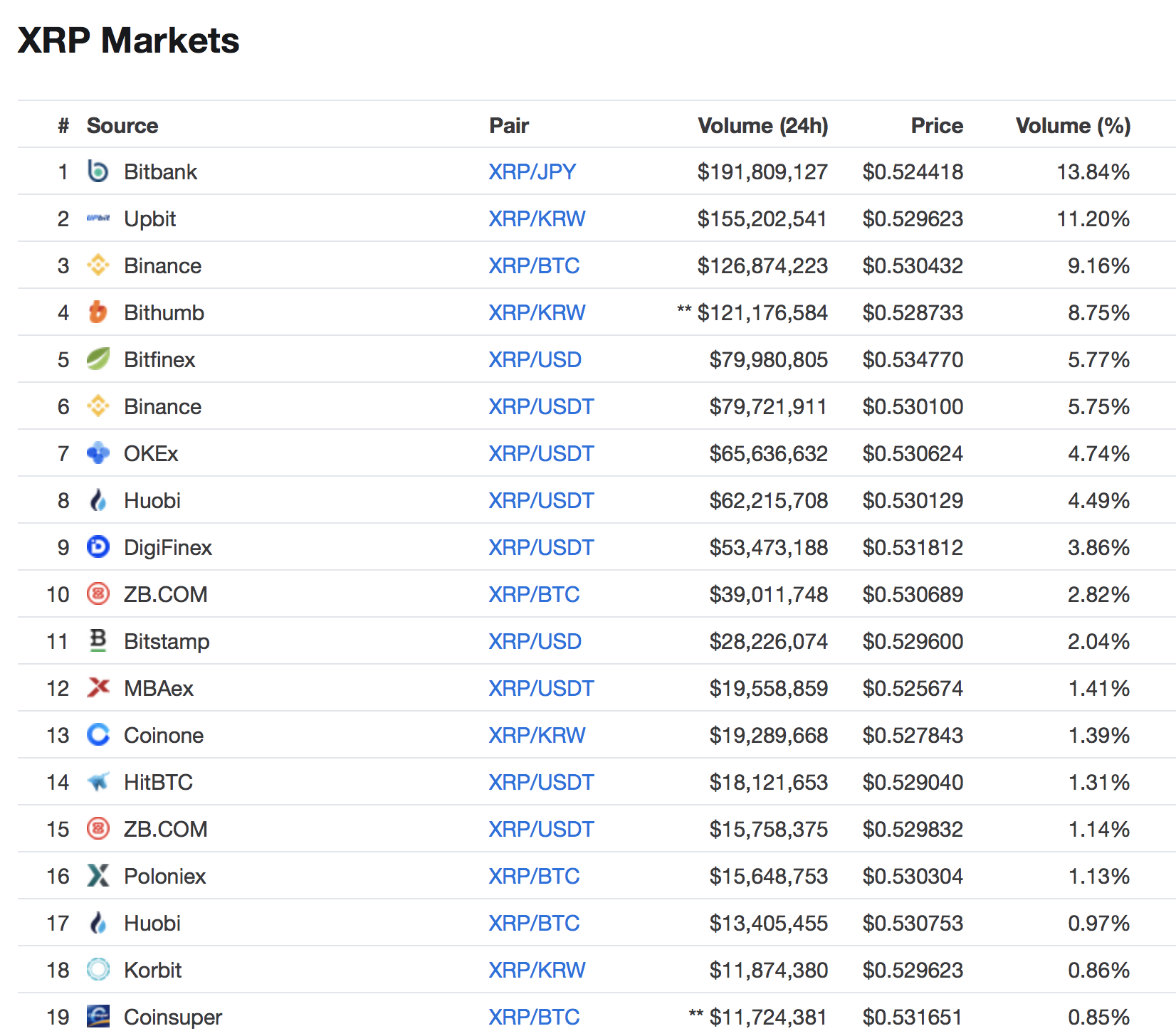Open HitBTC's XRP/USDT pair link

pos(541,782)
